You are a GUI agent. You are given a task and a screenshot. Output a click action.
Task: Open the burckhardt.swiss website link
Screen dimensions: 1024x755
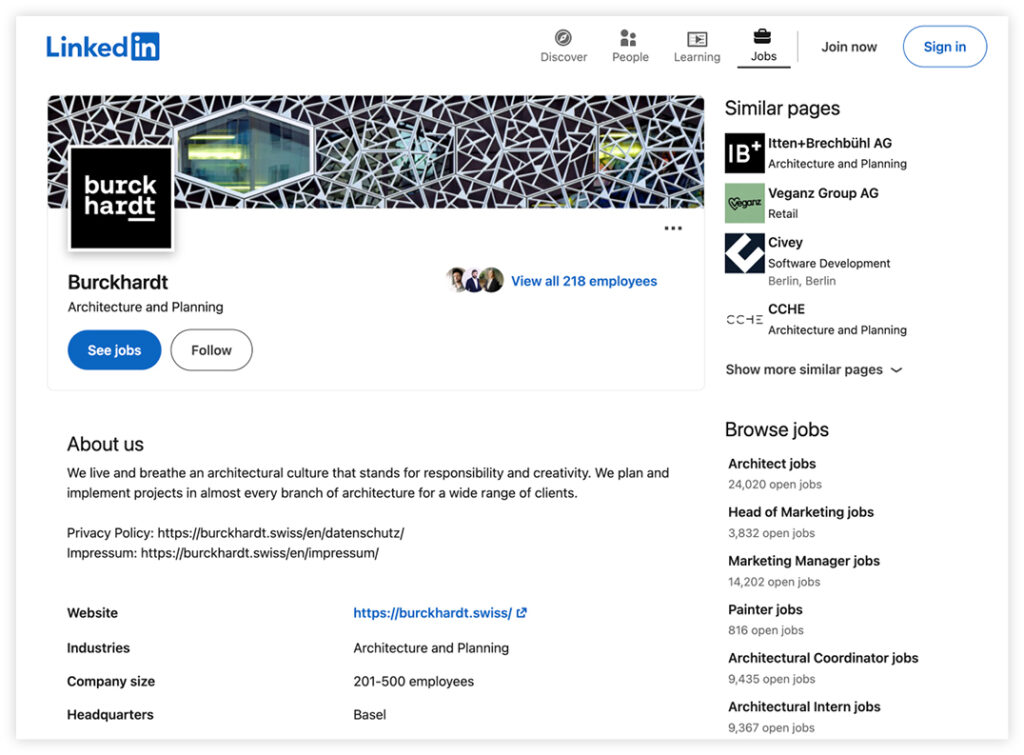coord(432,613)
